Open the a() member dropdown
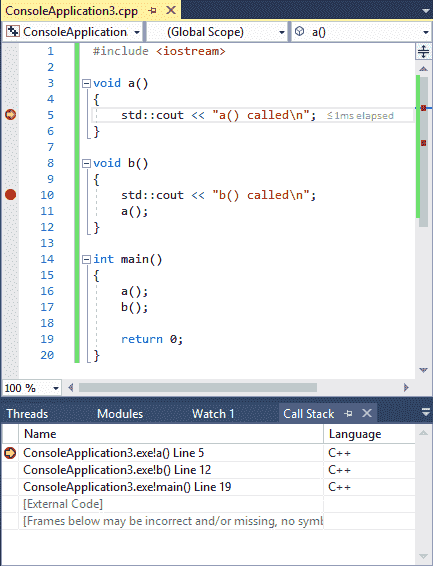The image size is (433, 566). [362, 32]
